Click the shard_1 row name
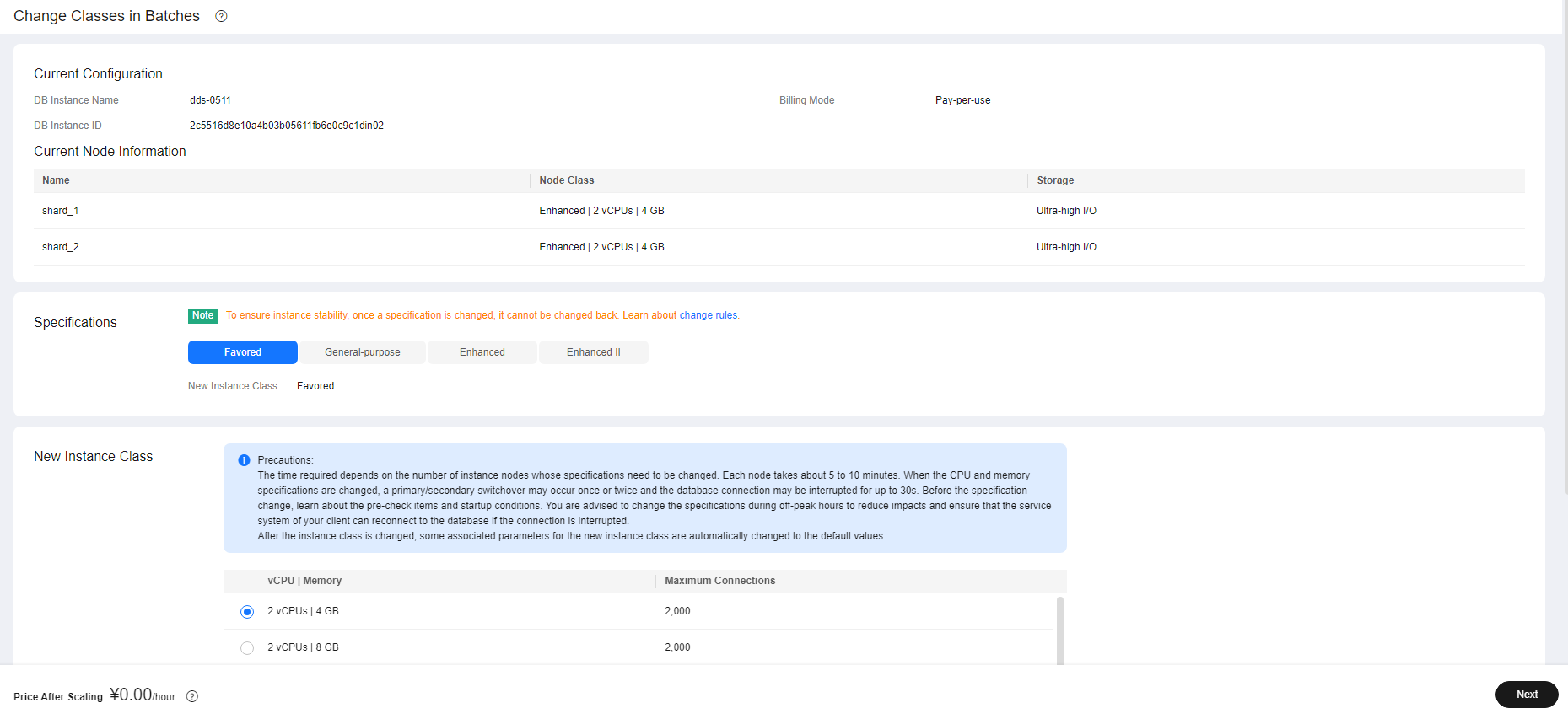This screenshot has height=719, width=1568. 60,211
